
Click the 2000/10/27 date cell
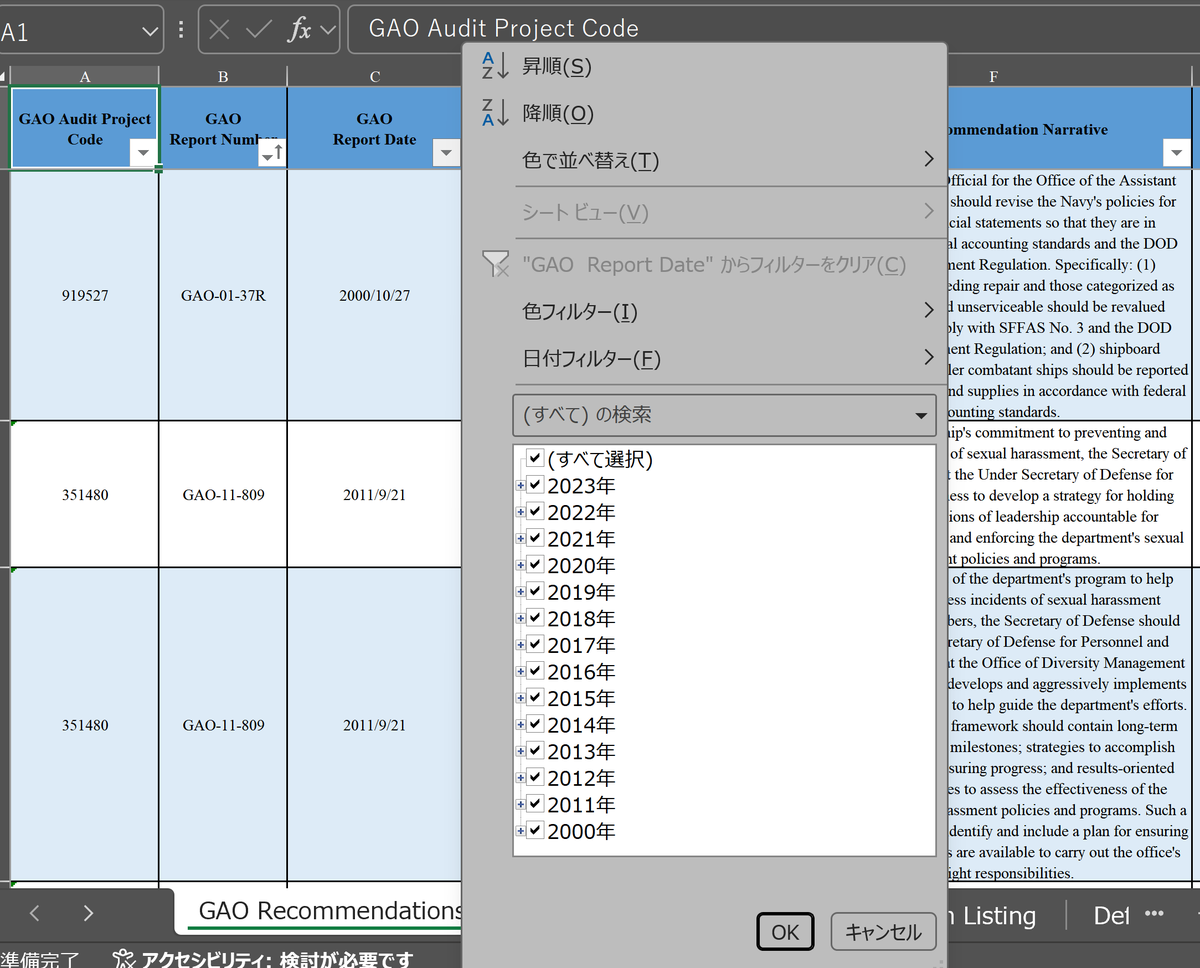(375, 296)
